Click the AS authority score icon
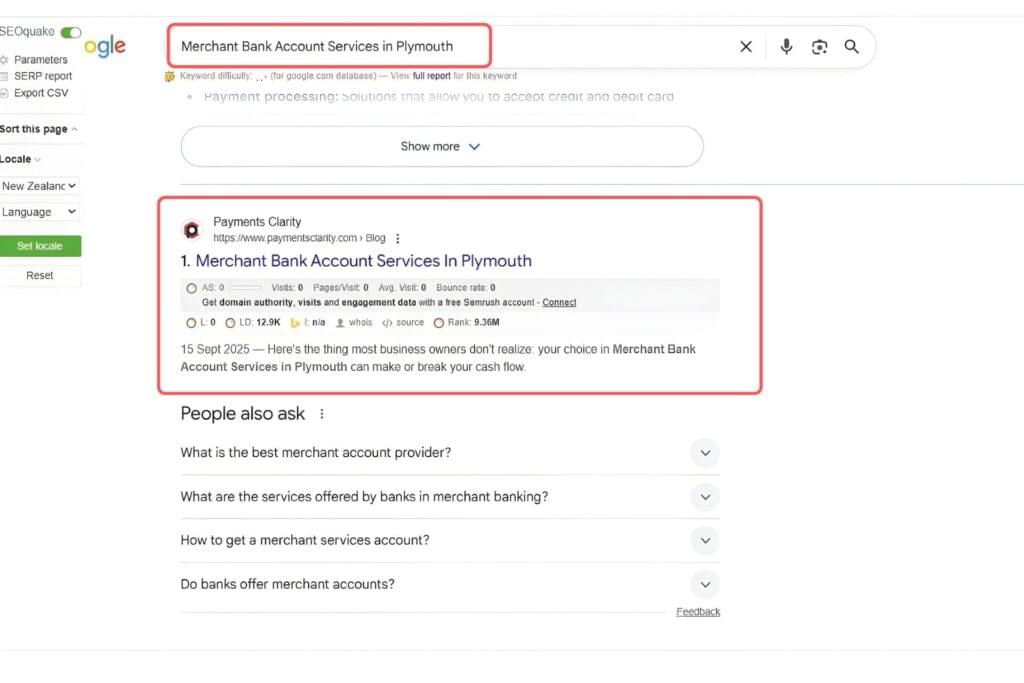Viewport: 1024px width, 683px height. 191,288
